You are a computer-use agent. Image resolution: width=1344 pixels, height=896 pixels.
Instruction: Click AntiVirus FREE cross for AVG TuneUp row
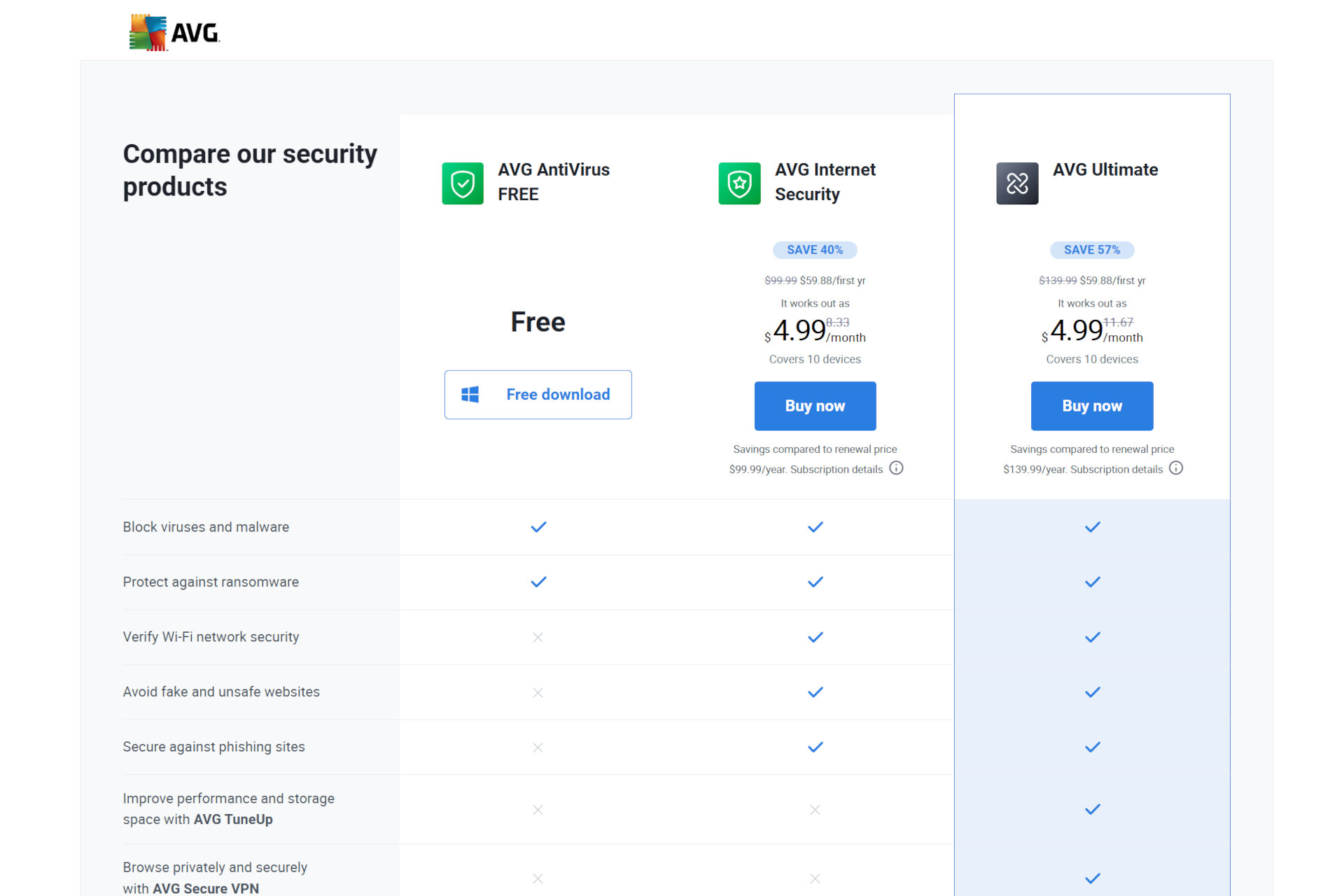coord(538,810)
